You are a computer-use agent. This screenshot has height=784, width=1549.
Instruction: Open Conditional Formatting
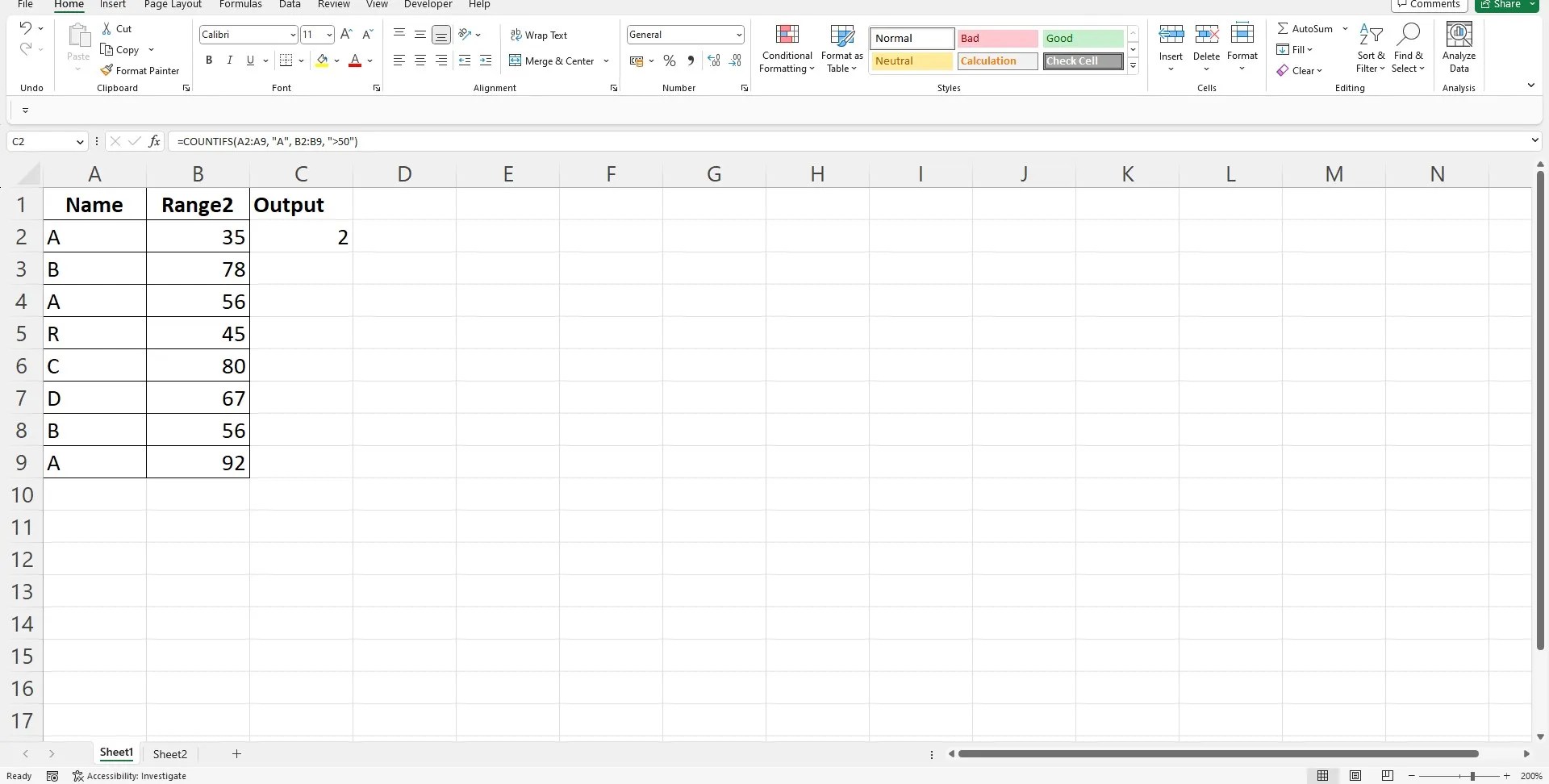coord(787,49)
